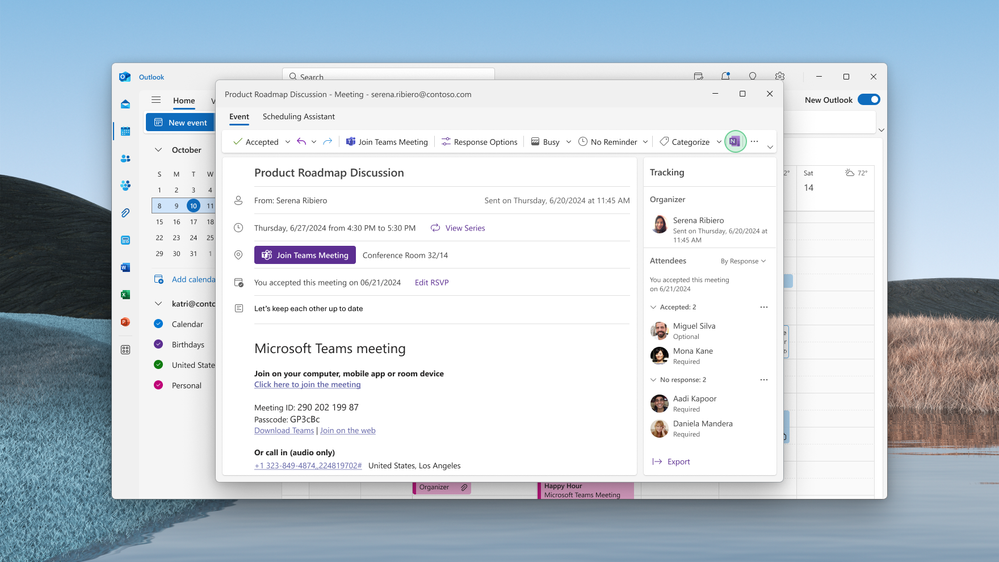This screenshot has width=999, height=562.
Task: Open No Reminder dropdown
Action: click(x=645, y=142)
